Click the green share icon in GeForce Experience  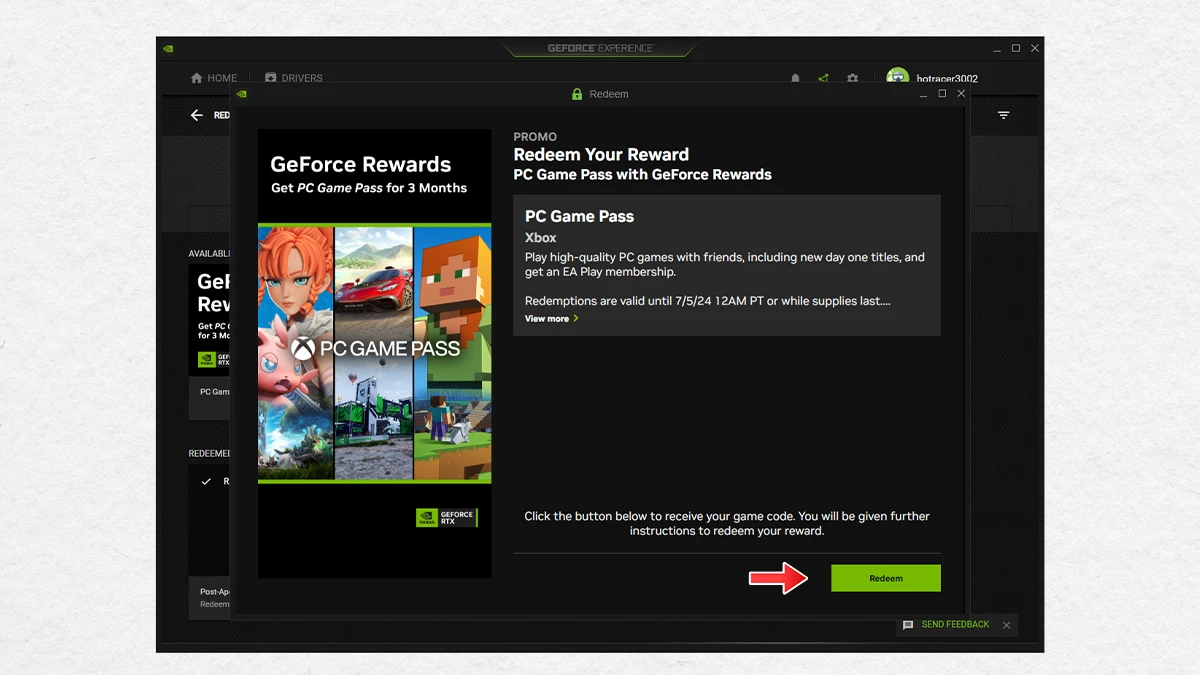pos(823,78)
